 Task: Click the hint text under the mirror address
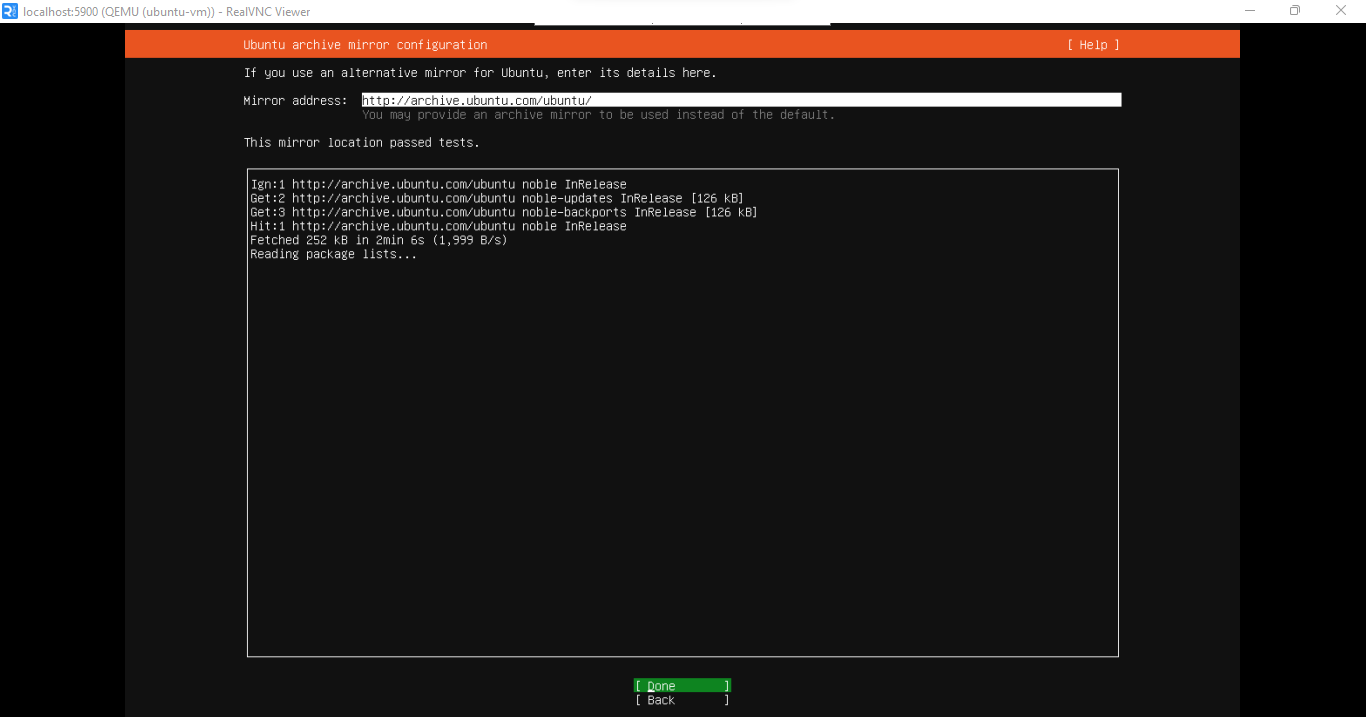click(x=598, y=115)
